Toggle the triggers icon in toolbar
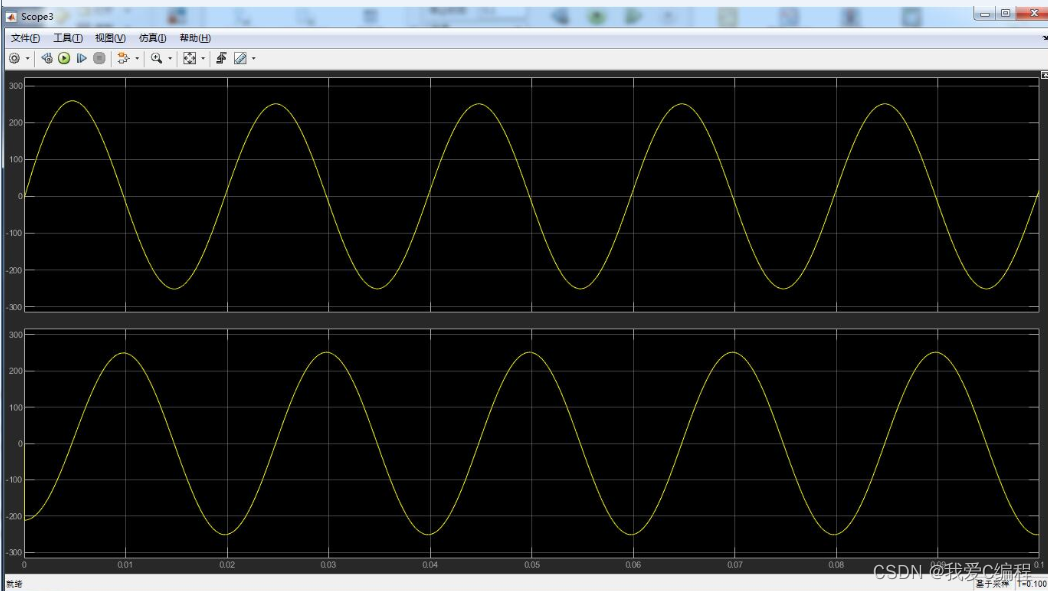This screenshot has width=1048, height=591. pos(221,59)
